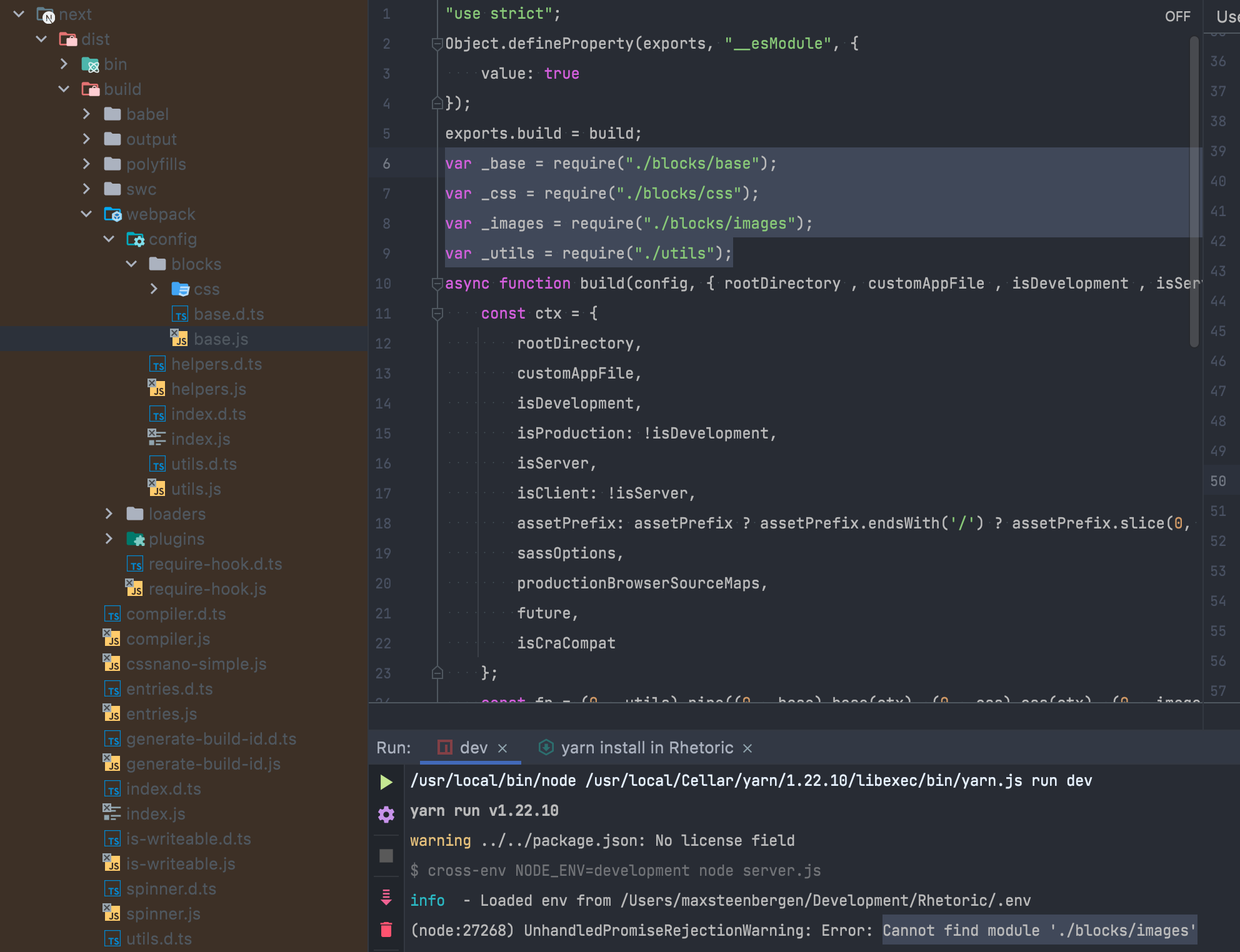Expand the babel folder
Screen dimensions: 1240x952
tap(86, 114)
